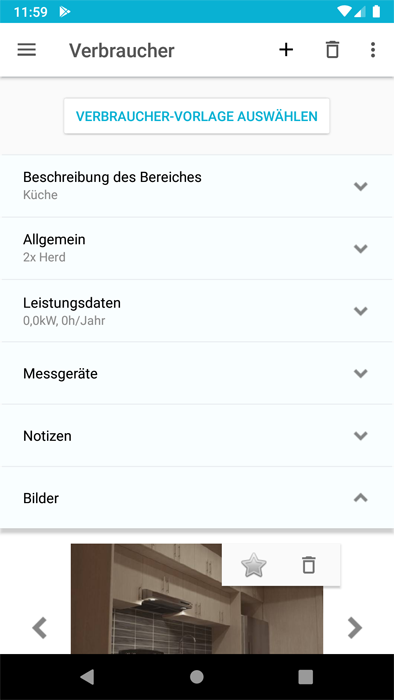The width and height of the screenshot is (394, 700).
Task: Expand the Messgeräte section chevron
Action: coord(360,373)
